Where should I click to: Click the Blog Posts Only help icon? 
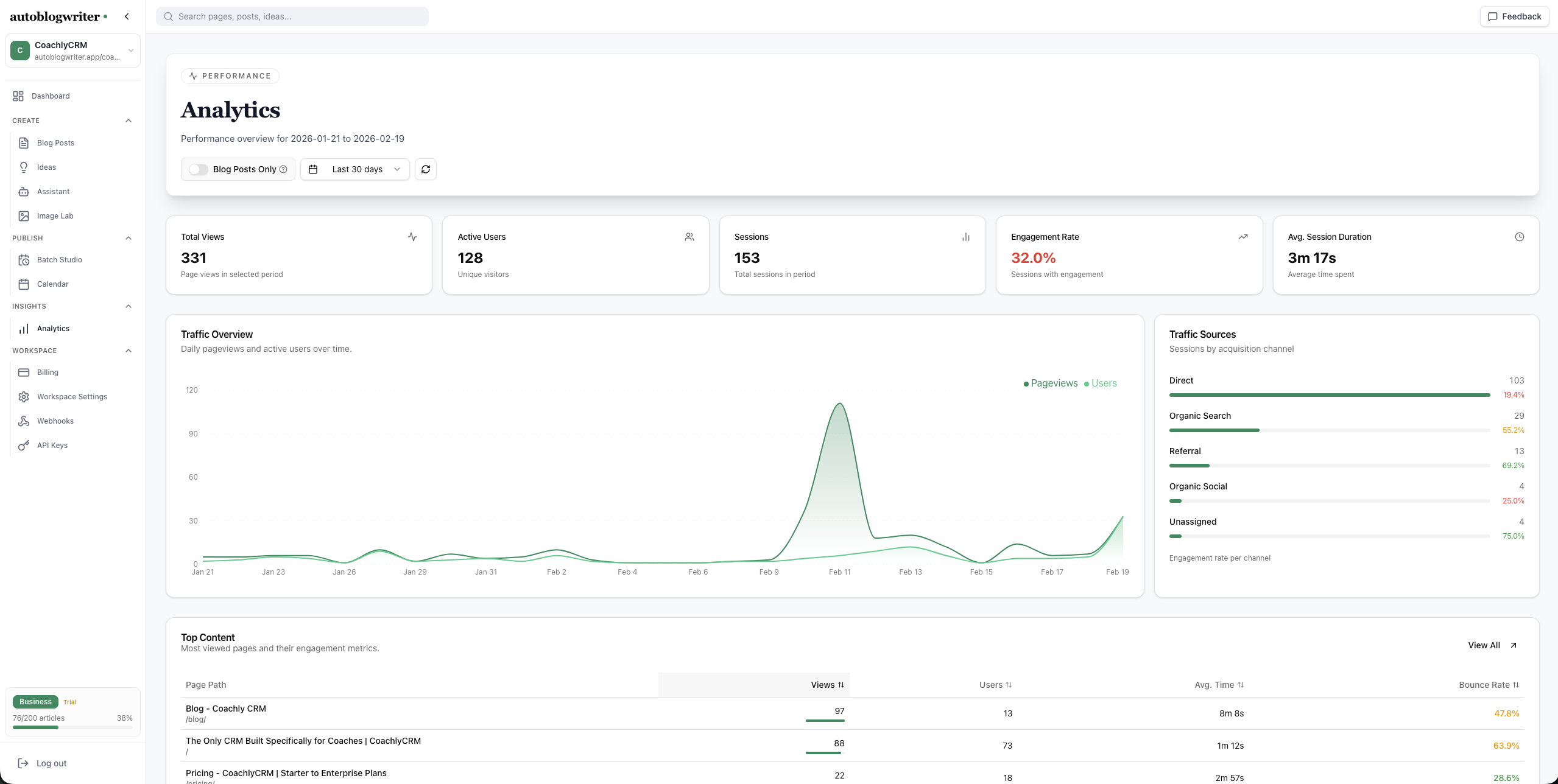[283, 169]
